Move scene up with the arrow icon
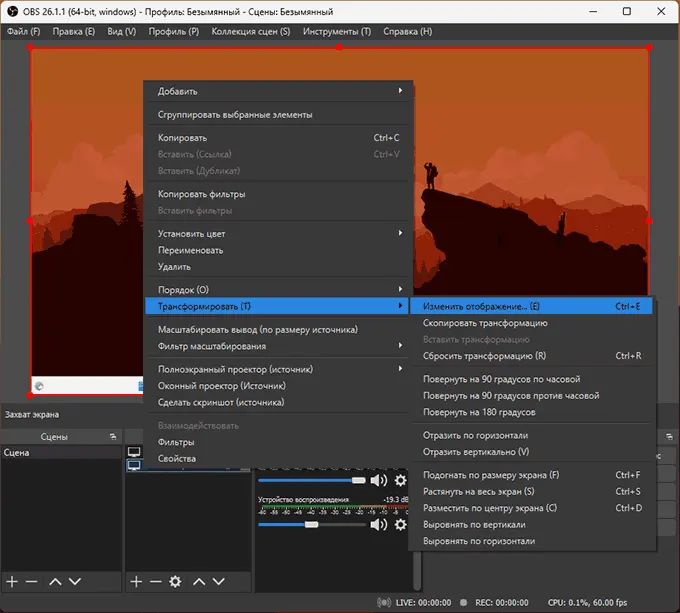 coord(55,581)
